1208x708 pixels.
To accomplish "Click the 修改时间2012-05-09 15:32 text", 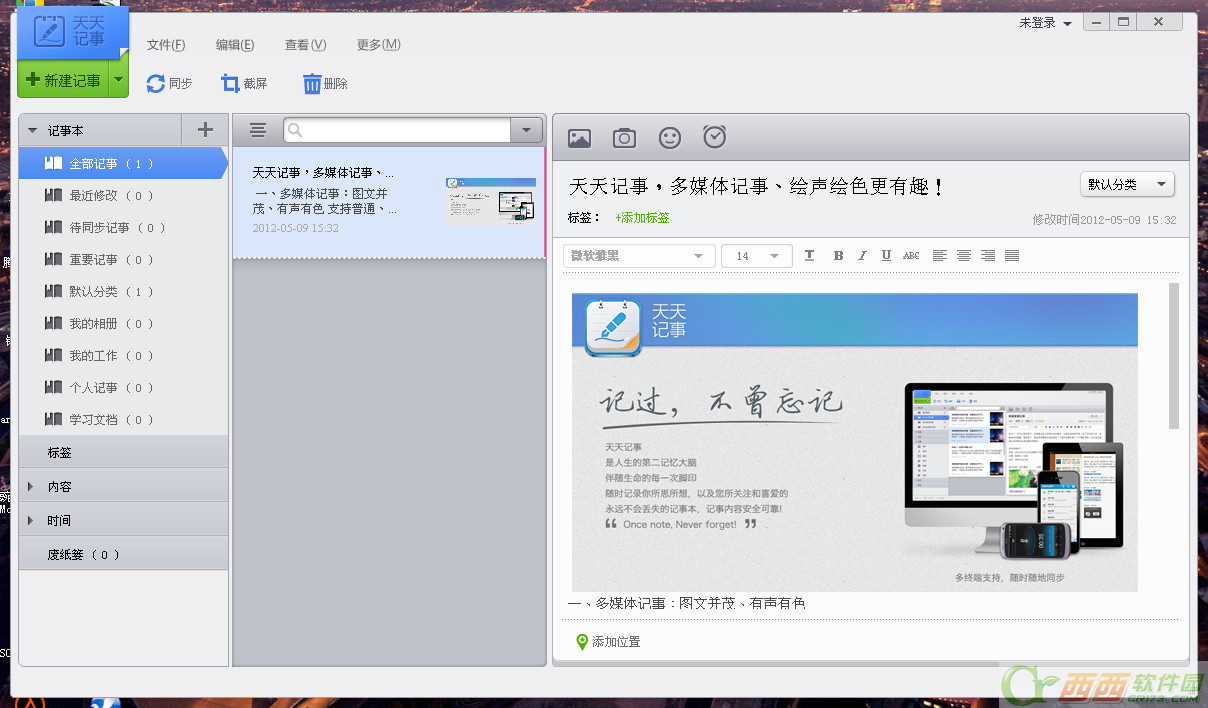I will pyautogui.click(x=1104, y=220).
